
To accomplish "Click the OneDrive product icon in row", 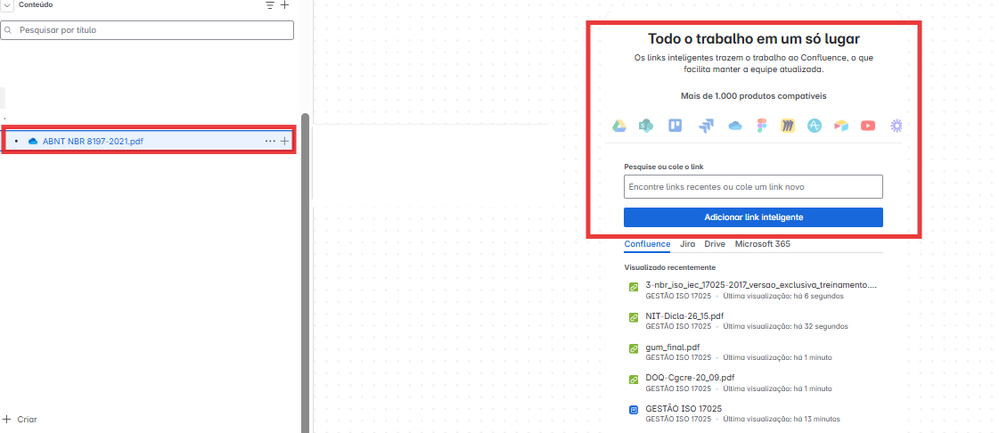I will tap(735, 126).
